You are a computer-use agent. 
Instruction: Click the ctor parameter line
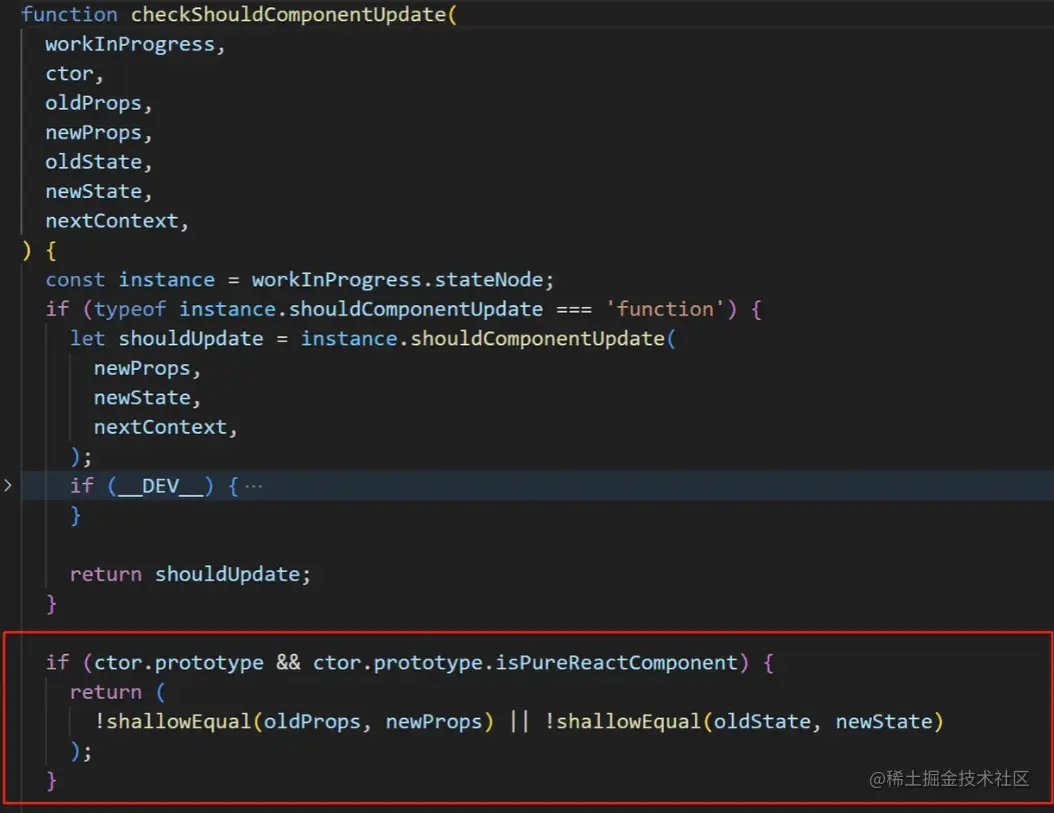pos(69,74)
